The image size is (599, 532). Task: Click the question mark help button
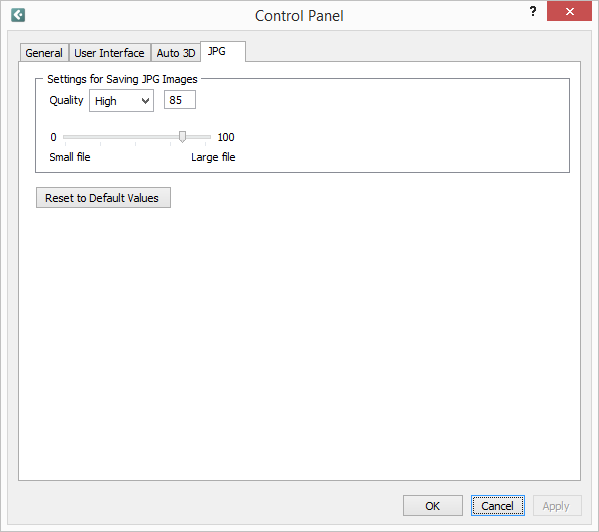[533, 11]
